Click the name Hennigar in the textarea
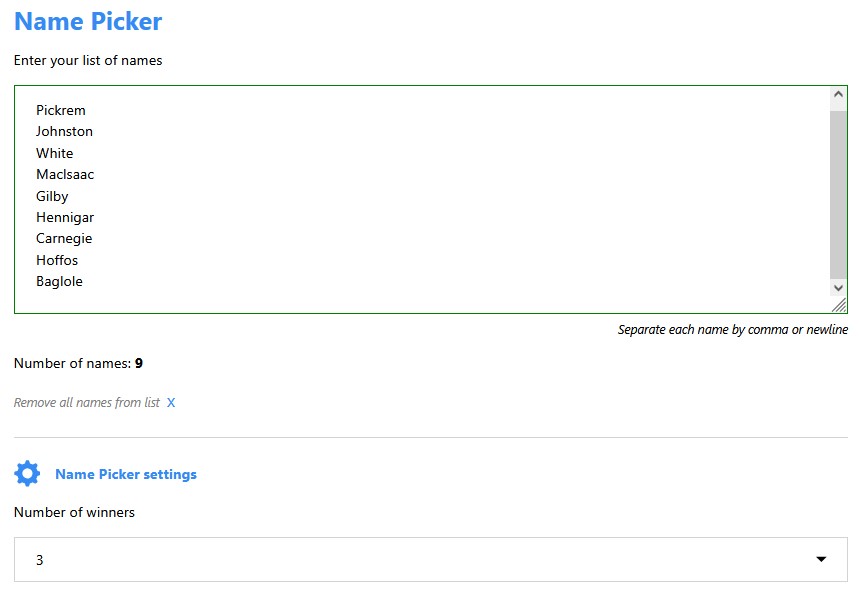Viewport: 859px width, 593px height. [x=65, y=217]
